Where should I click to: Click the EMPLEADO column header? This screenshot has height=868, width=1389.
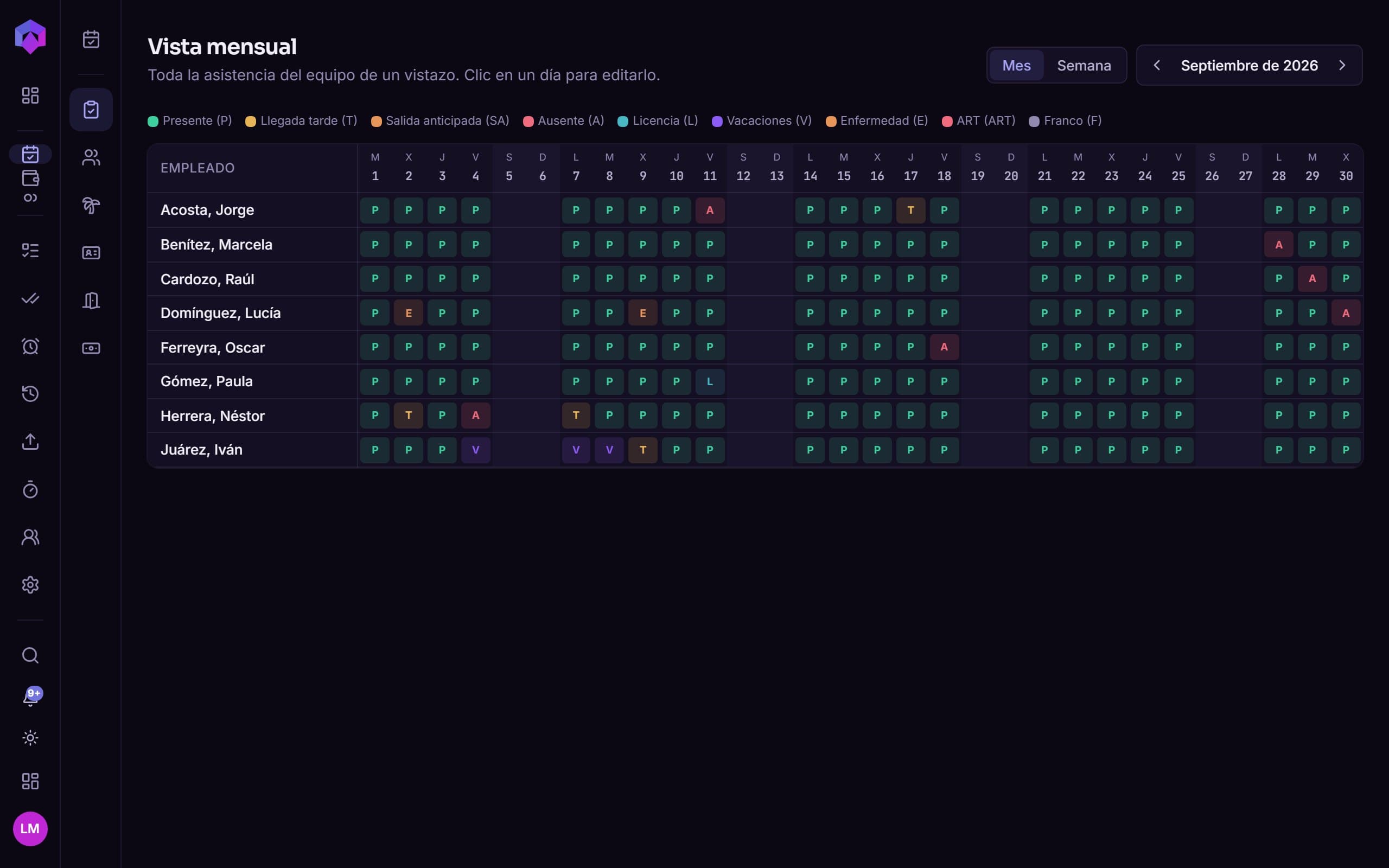pyautogui.click(x=197, y=168)
